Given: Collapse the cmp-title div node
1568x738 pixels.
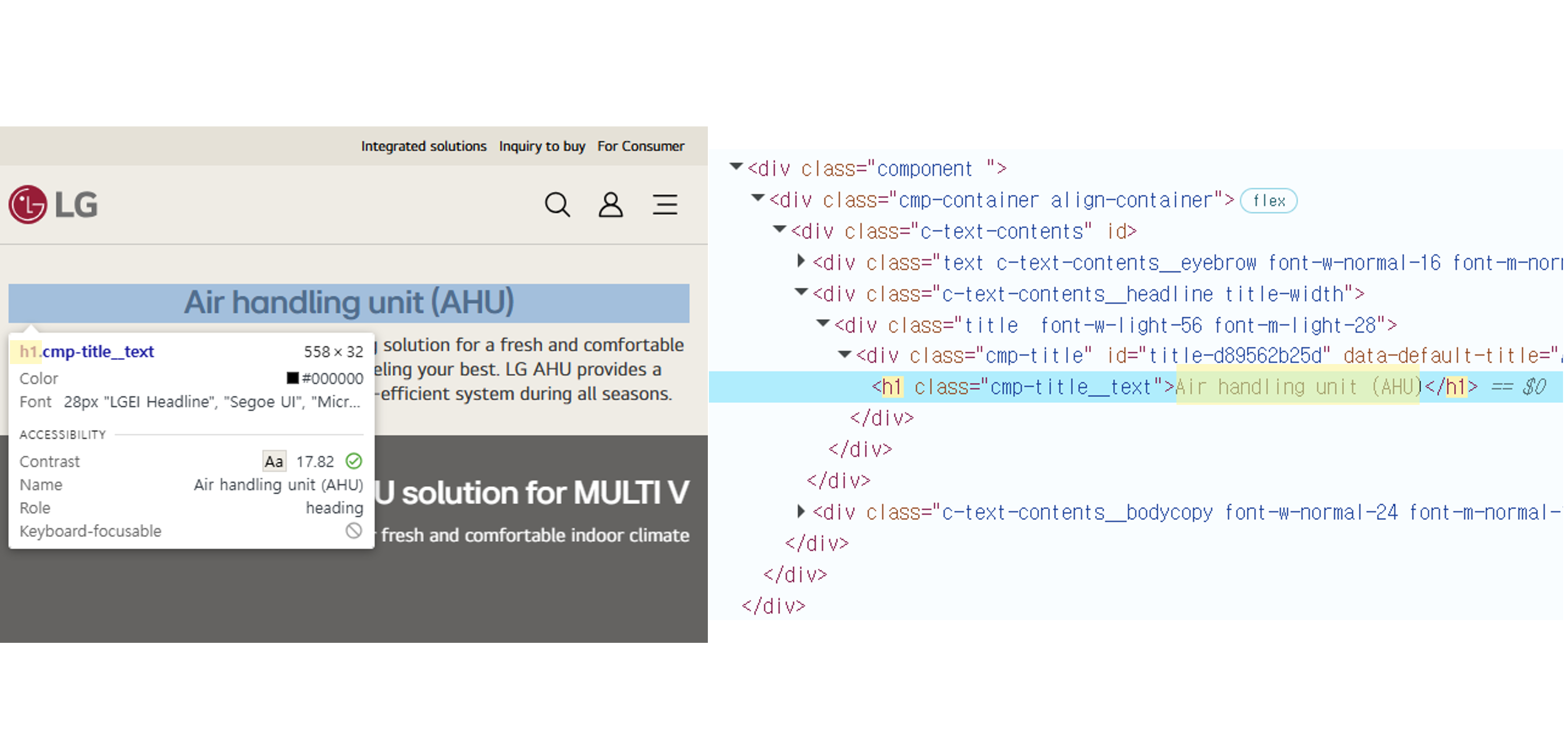Looking at the screenshot, I should point(845,354).
